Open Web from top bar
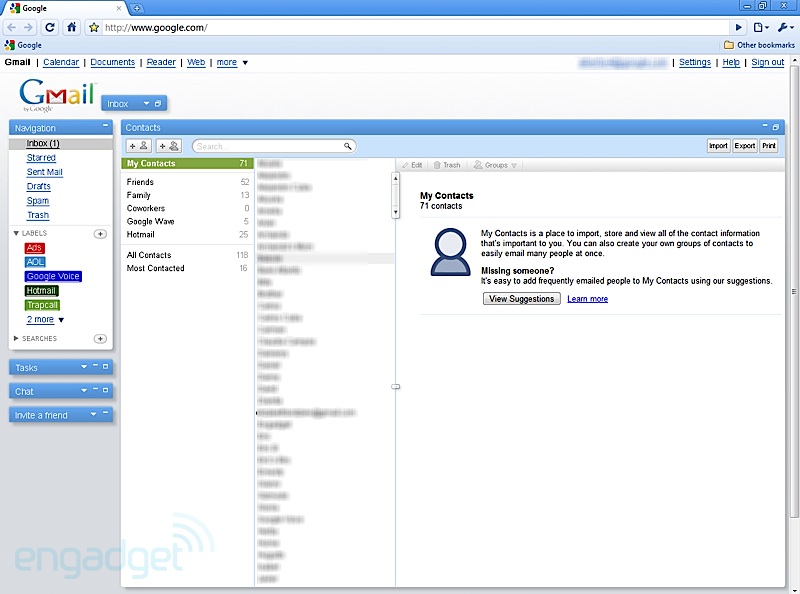The width and height of the screenshot is (800, 594). [196, 62]
